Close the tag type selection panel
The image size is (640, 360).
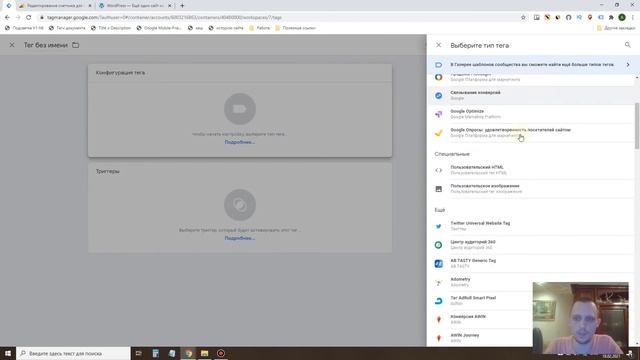pos(438,45)
